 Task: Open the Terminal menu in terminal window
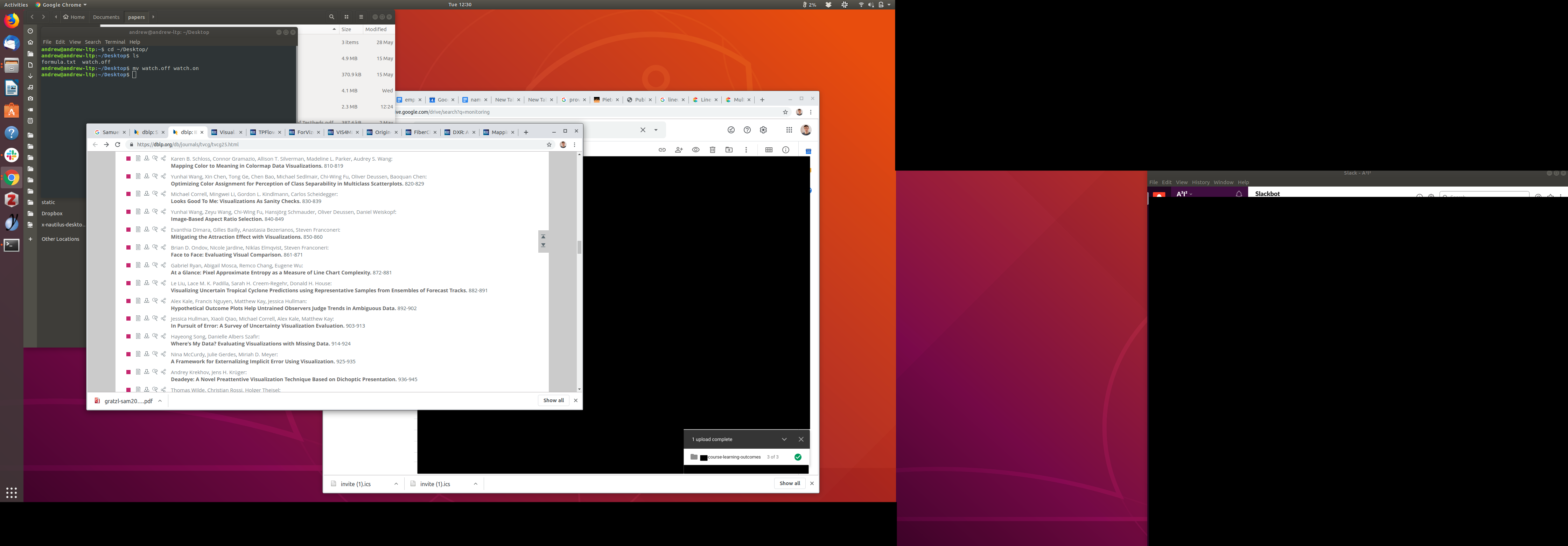114,42
